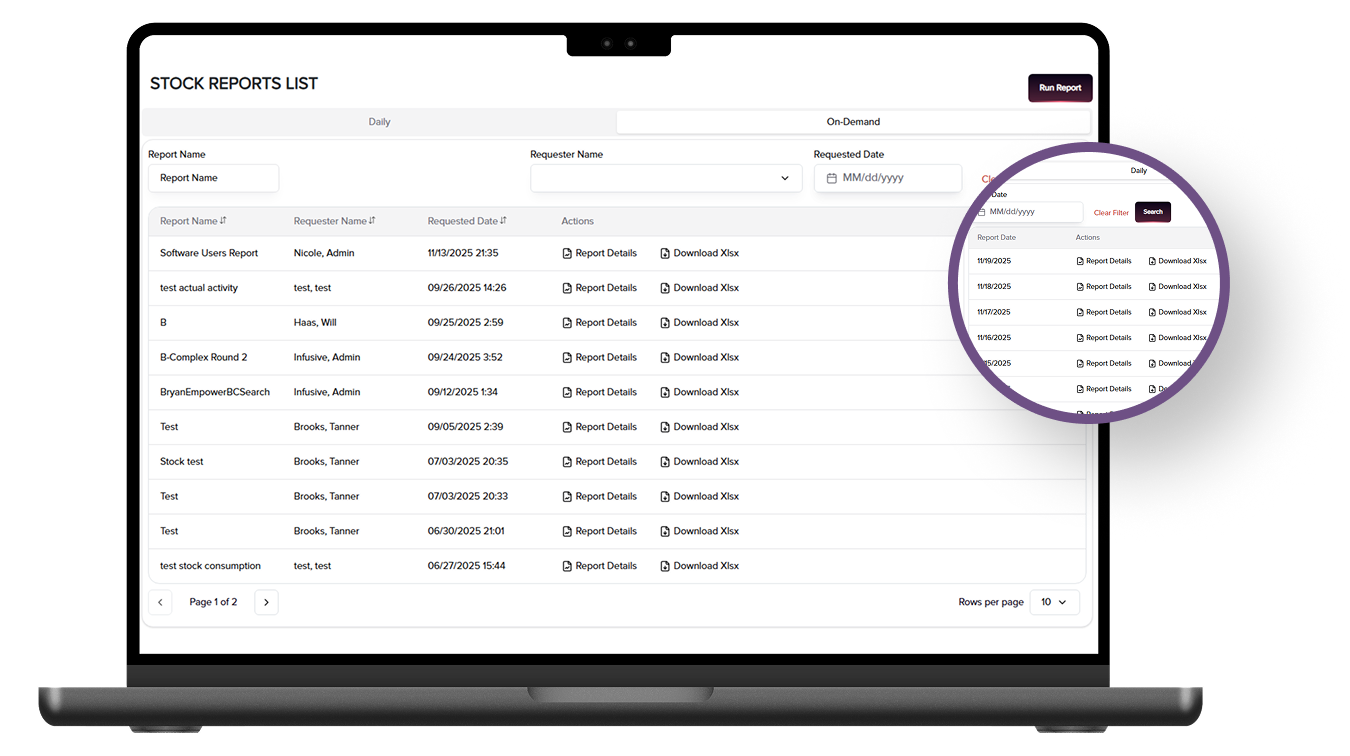Click Report Details icon for 11/19/2025 in magnified circle
Screen dimensions: 1350x756
pos(1080,261)
